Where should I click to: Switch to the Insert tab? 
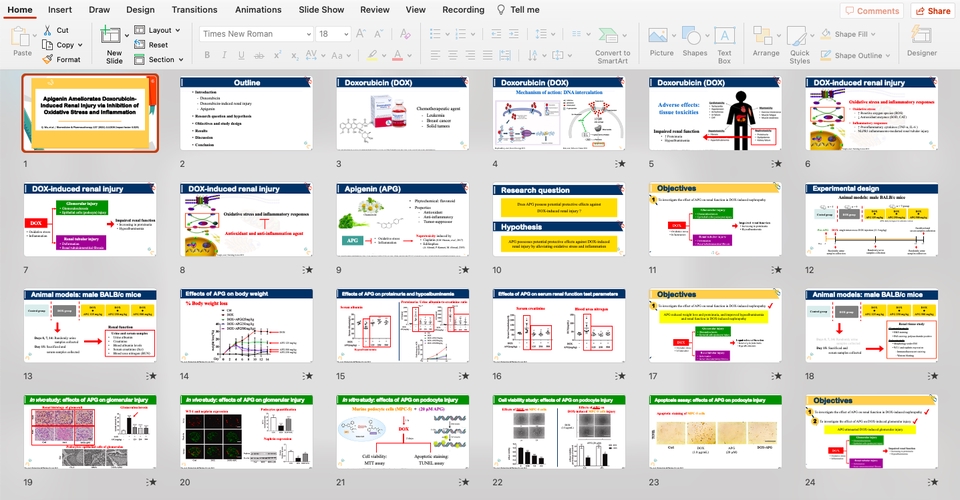pos(59,10)
